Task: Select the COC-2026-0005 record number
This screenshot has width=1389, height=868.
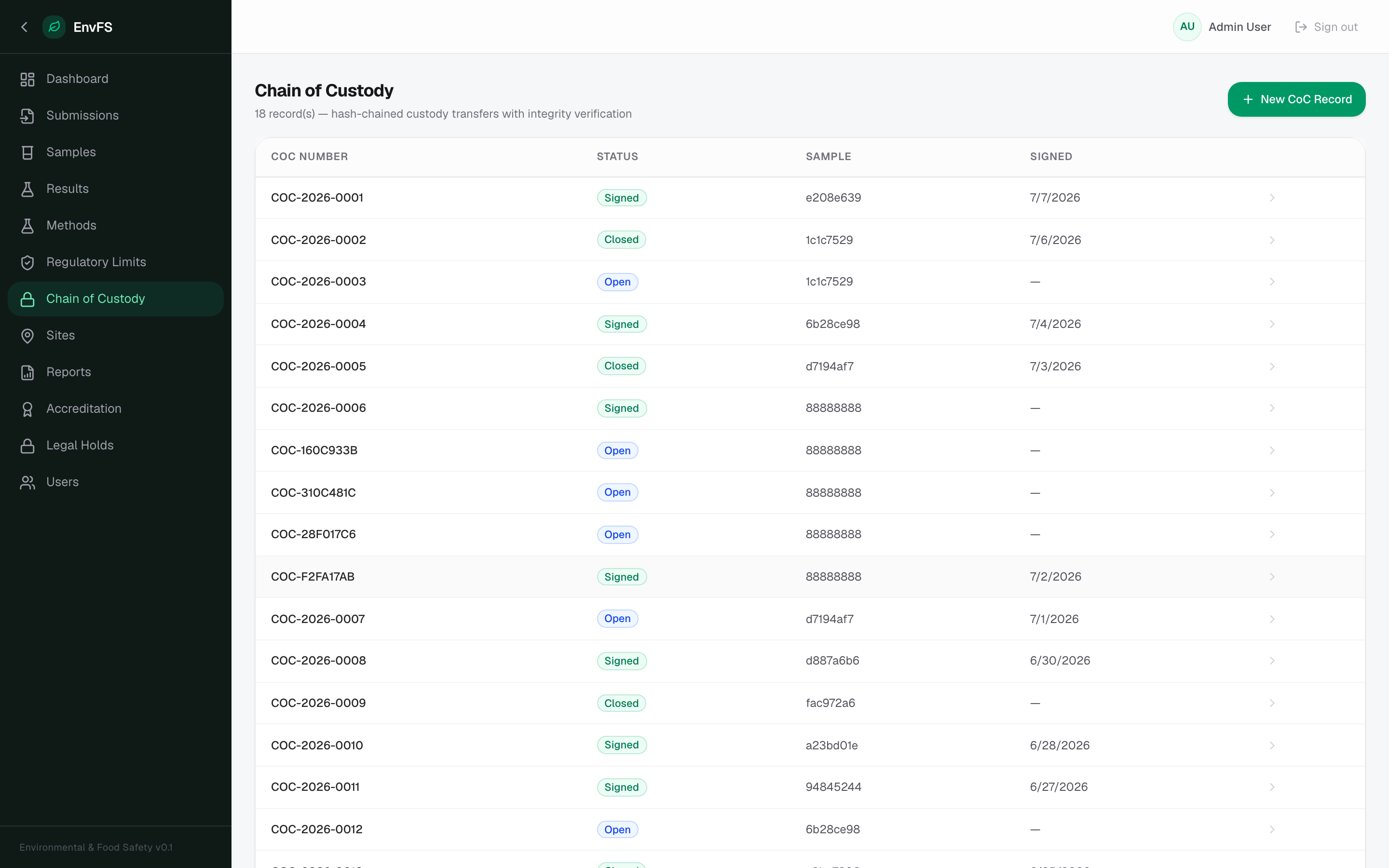Action: point(318,366)
